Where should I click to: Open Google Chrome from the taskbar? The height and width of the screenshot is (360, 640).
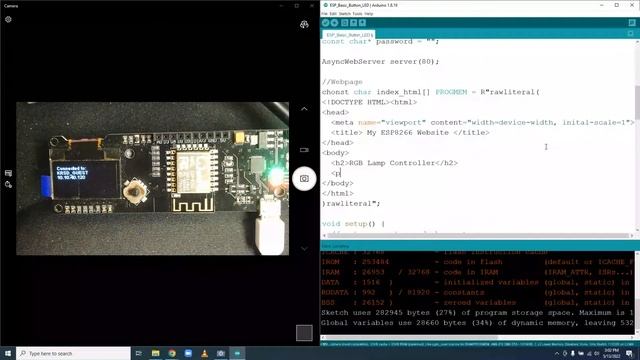[172, 353]
